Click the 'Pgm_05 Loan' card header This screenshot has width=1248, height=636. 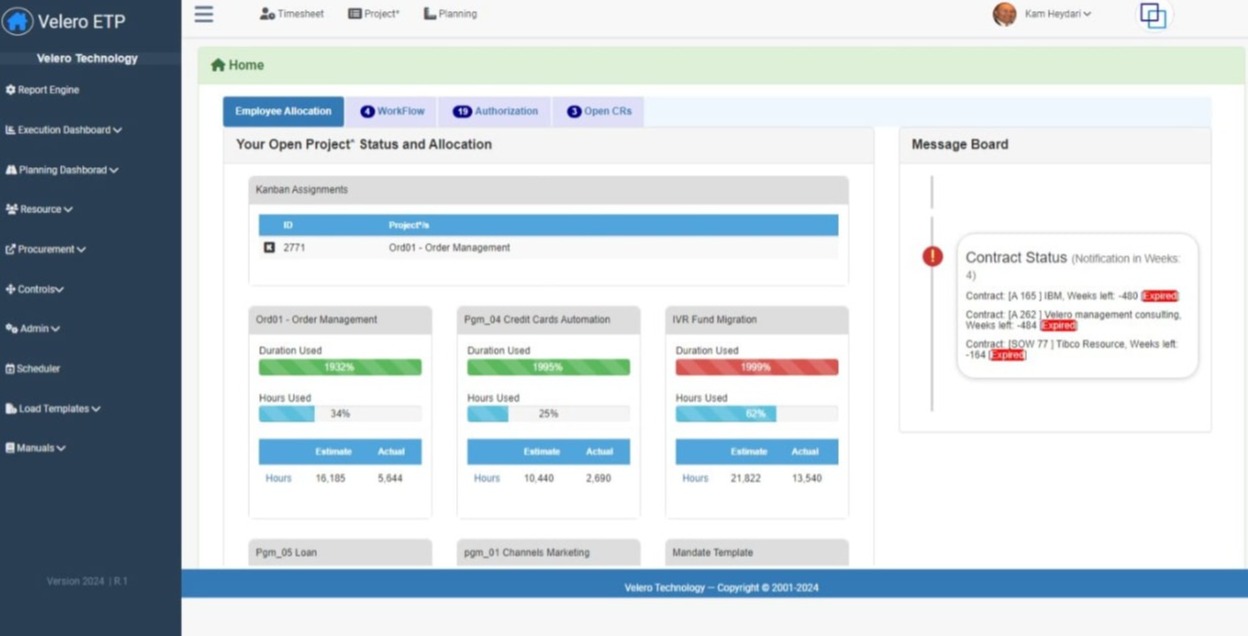point(340,552)
